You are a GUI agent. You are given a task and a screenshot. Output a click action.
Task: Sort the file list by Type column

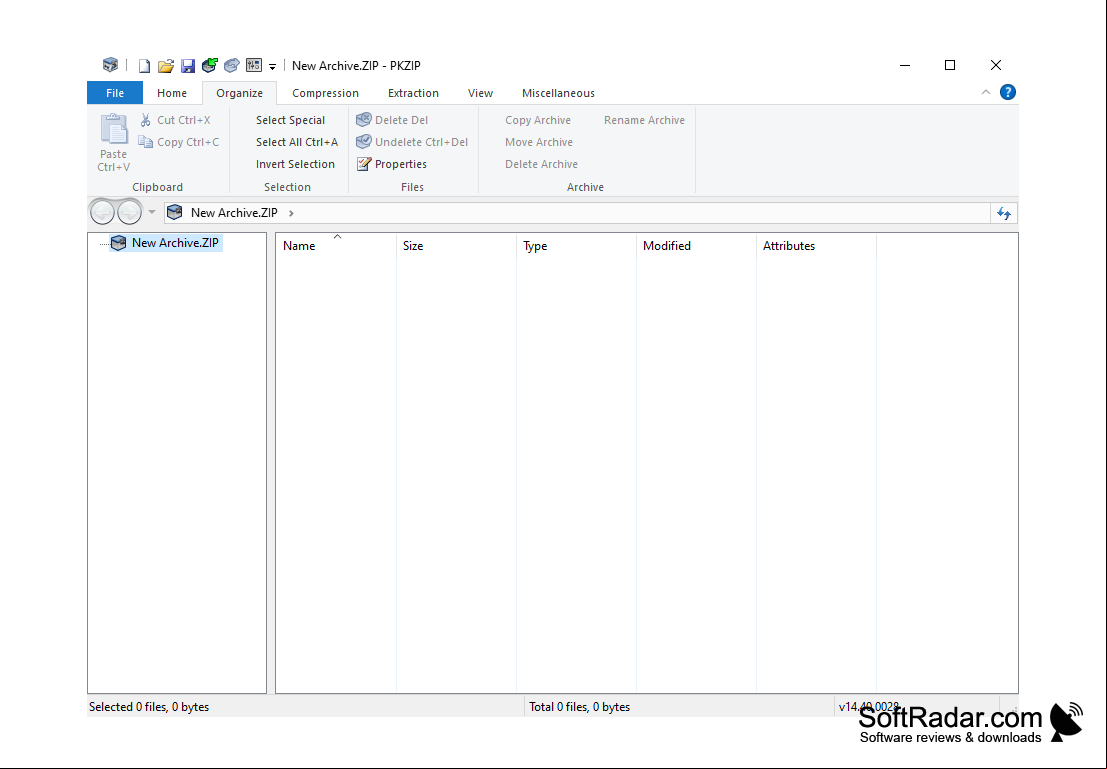tap(576, 246)
